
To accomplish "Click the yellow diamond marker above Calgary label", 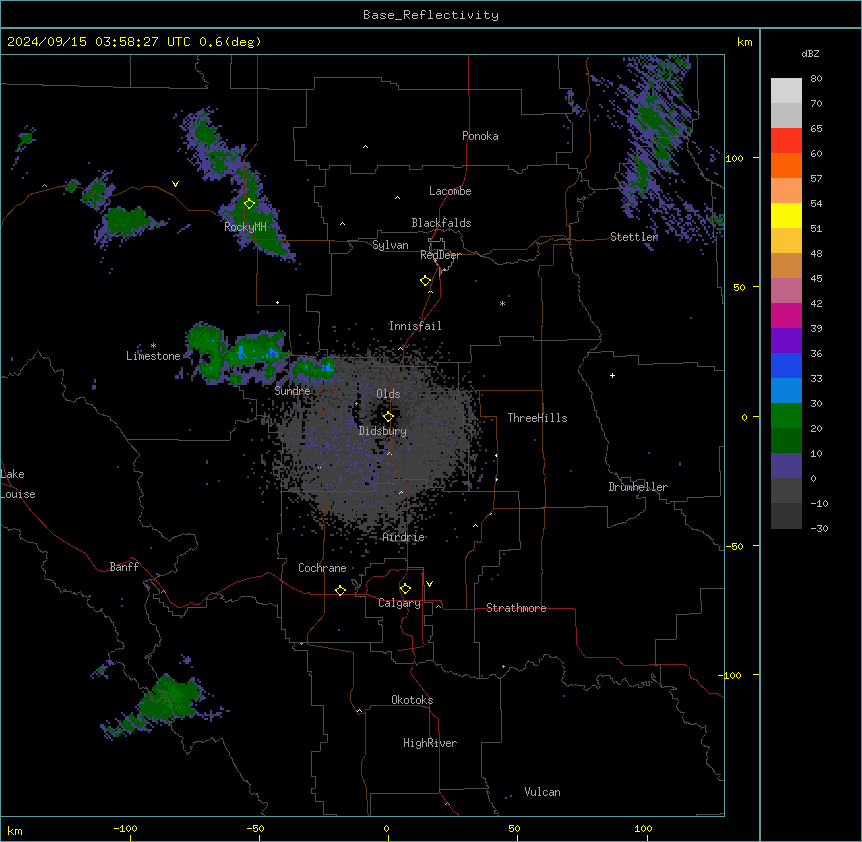I will coord(405,589).
